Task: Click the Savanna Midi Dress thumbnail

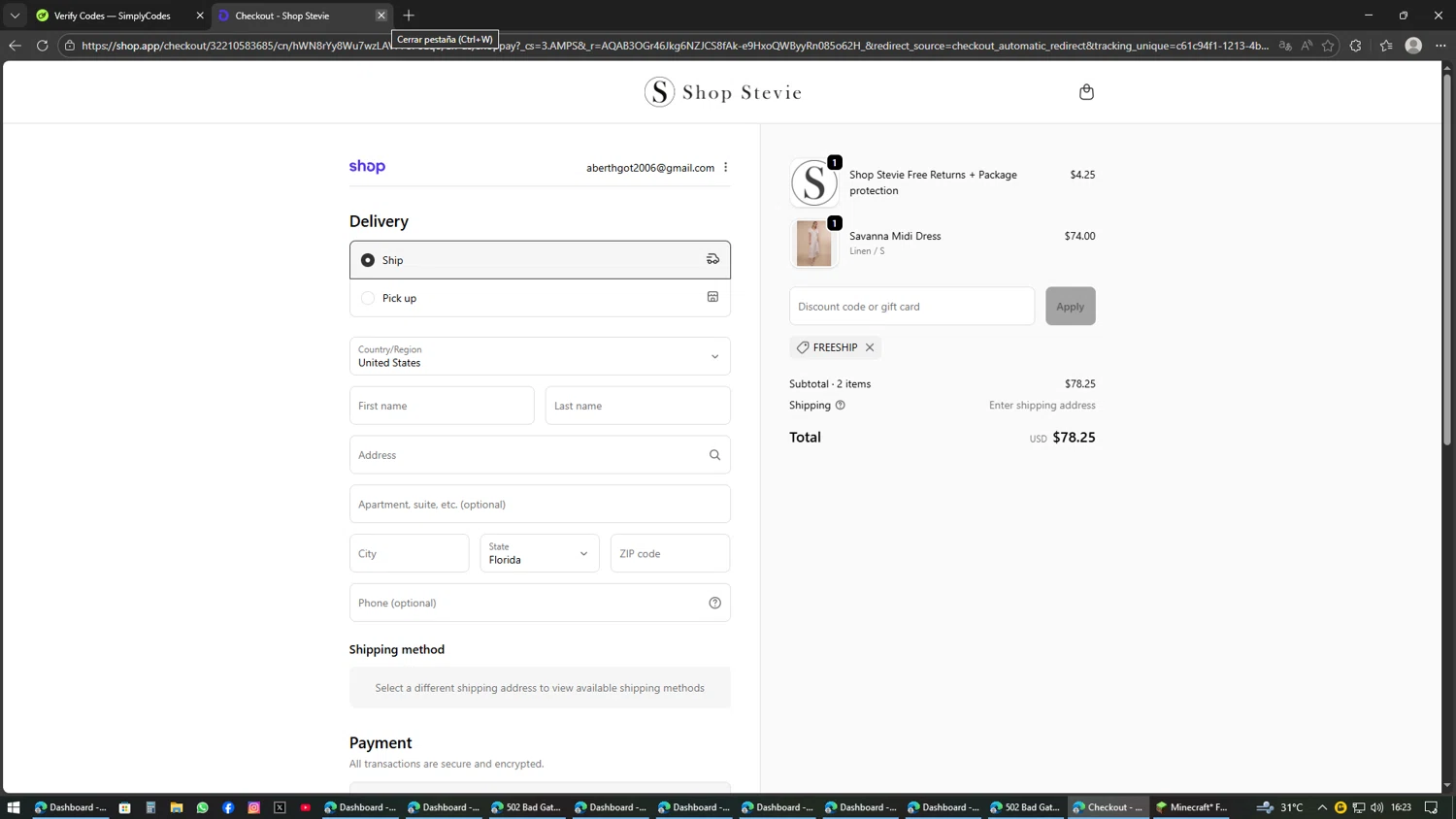Action: pyautogui.click(x=813, y=243)
